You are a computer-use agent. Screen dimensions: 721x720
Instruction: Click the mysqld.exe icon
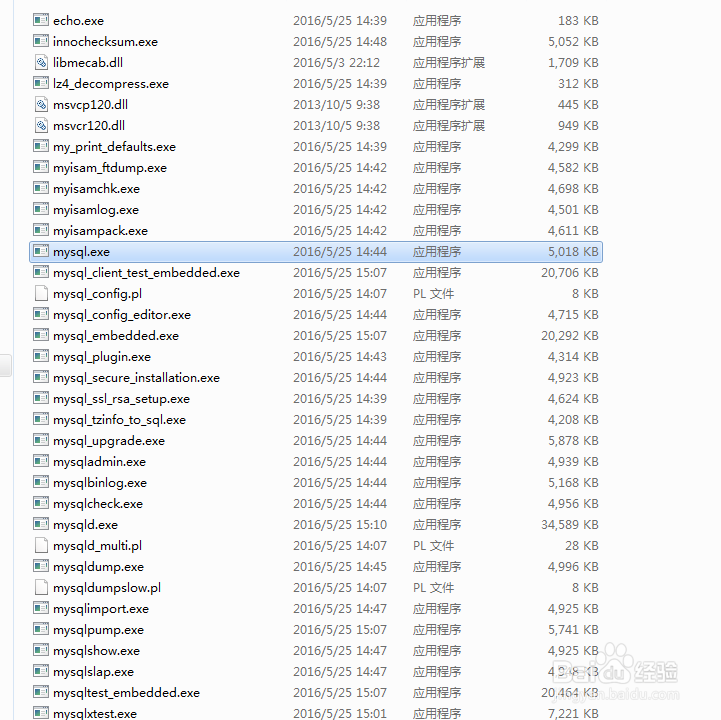point(41,524)
